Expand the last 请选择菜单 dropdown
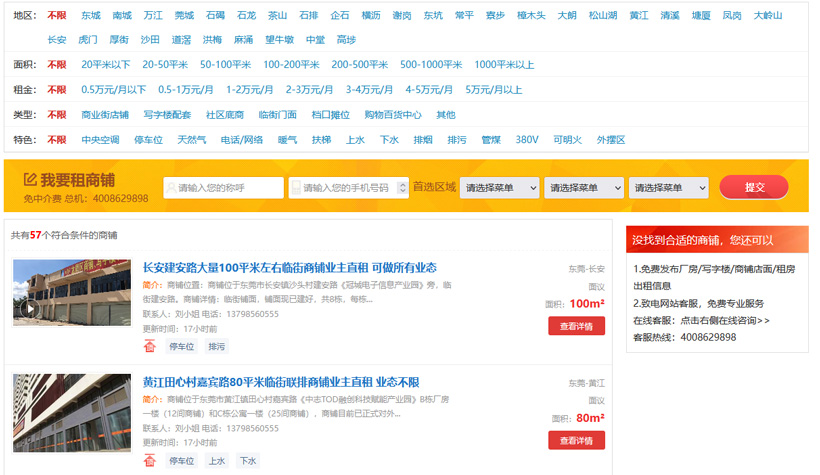The height and width of the screenshot is (475, 820). click(669, 188)
